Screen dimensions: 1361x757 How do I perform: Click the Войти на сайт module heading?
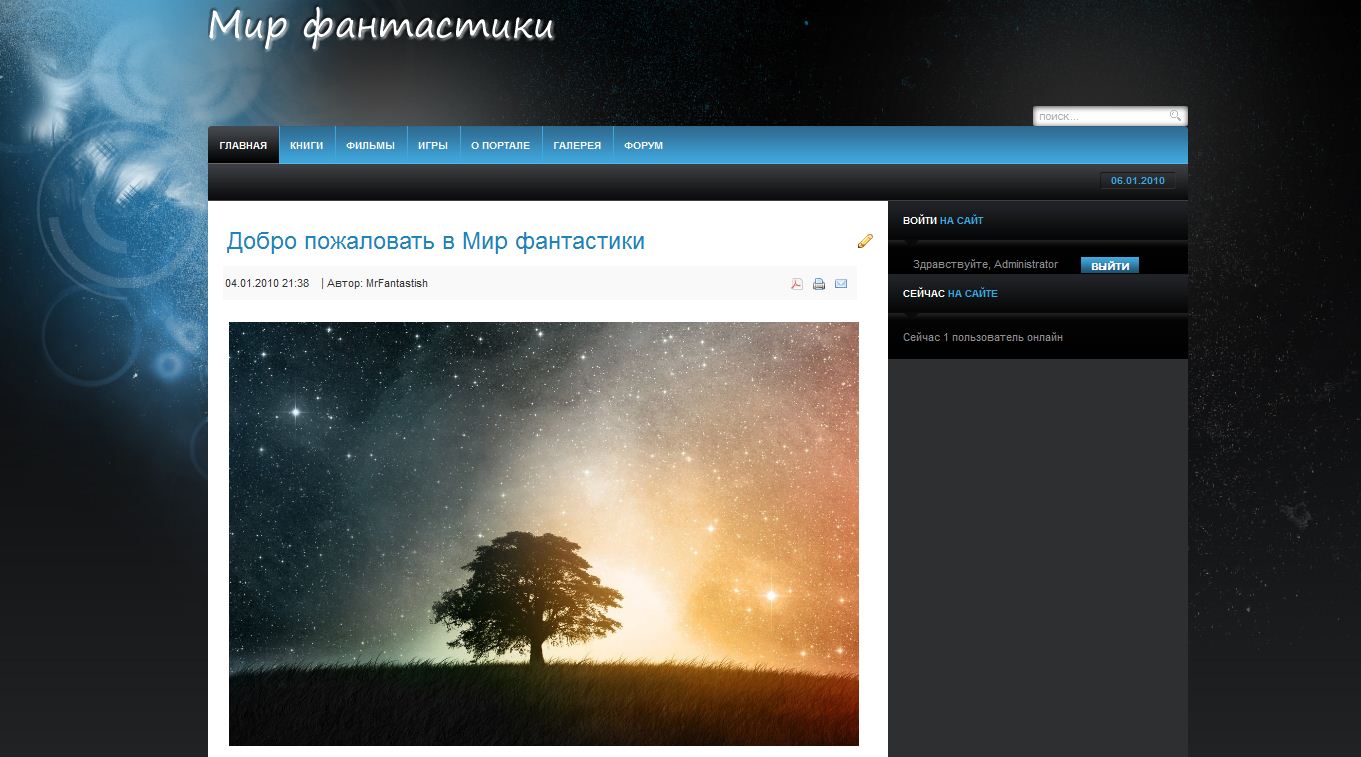pyautogui.click(x=943, y=221)
